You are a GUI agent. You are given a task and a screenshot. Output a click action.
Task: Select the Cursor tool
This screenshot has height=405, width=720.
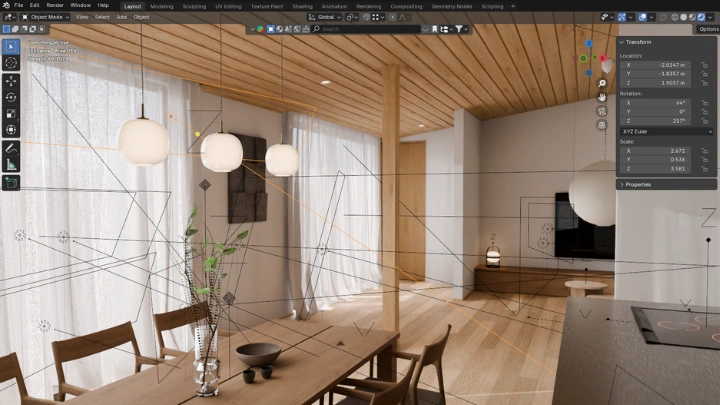click(11, 63)
